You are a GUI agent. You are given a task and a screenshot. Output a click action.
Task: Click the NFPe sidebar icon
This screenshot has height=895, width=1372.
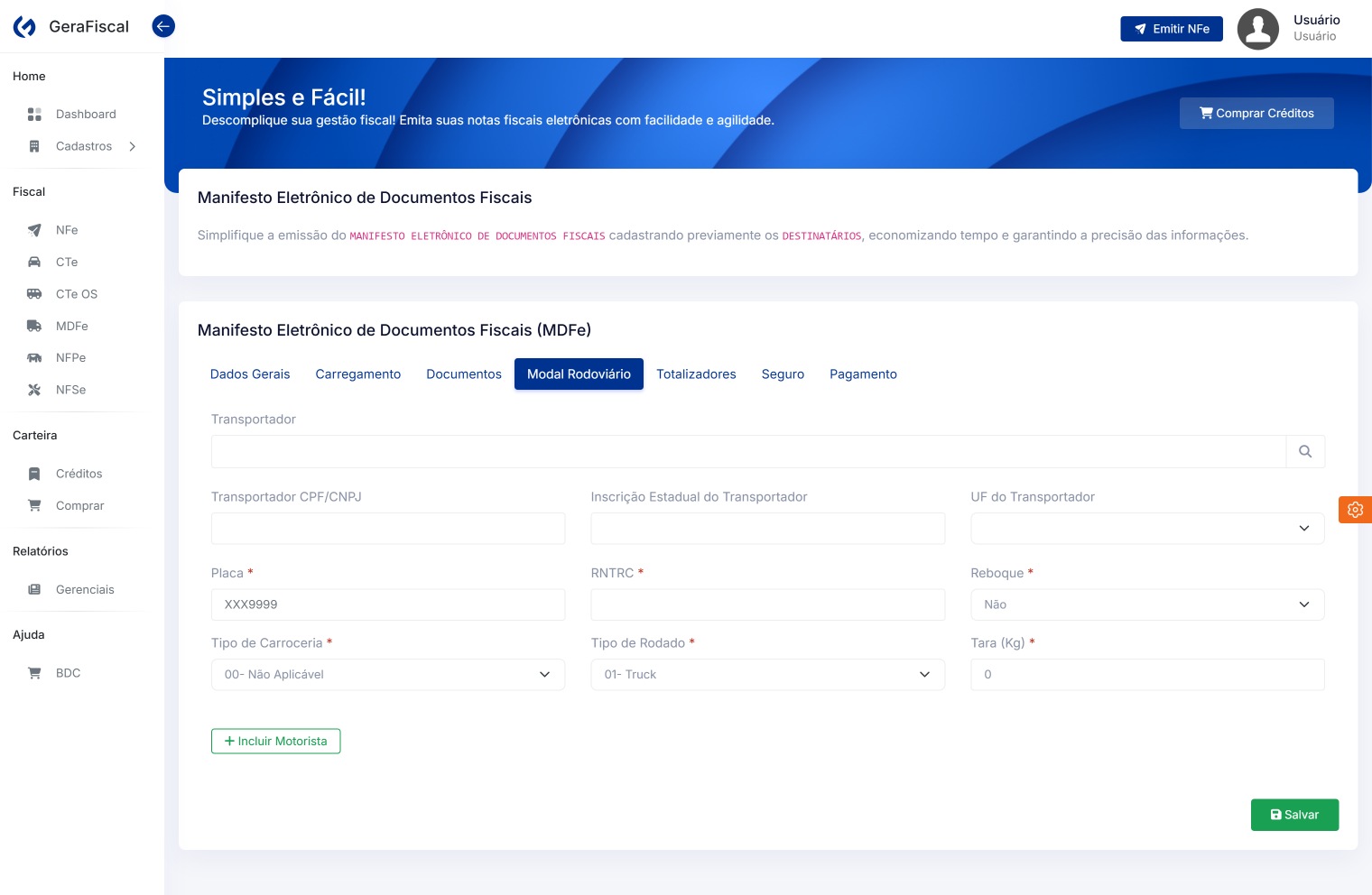34,358
